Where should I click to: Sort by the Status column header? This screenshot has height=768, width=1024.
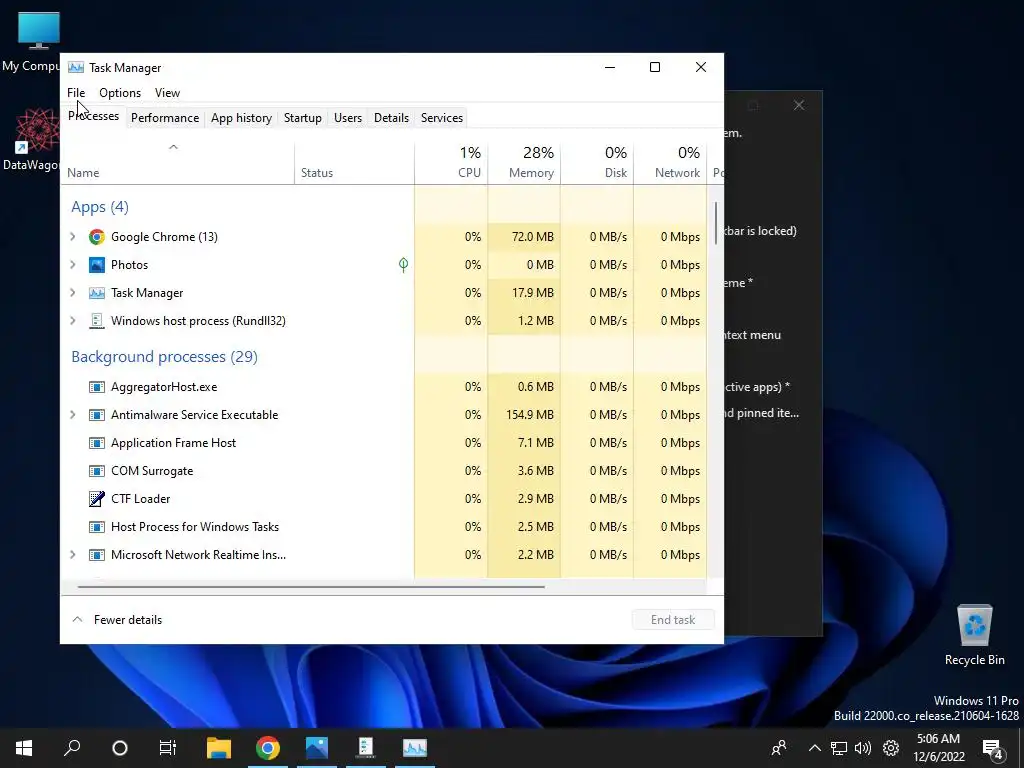355,163
